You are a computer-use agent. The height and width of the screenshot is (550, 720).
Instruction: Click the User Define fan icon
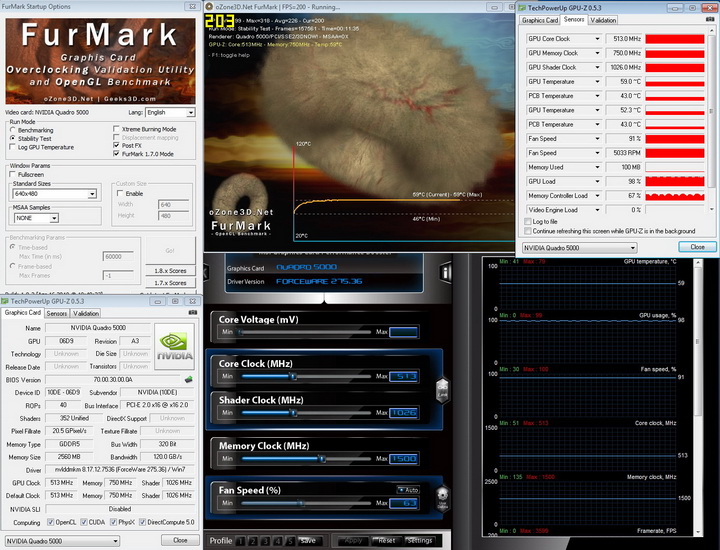[x=443, y=499]
